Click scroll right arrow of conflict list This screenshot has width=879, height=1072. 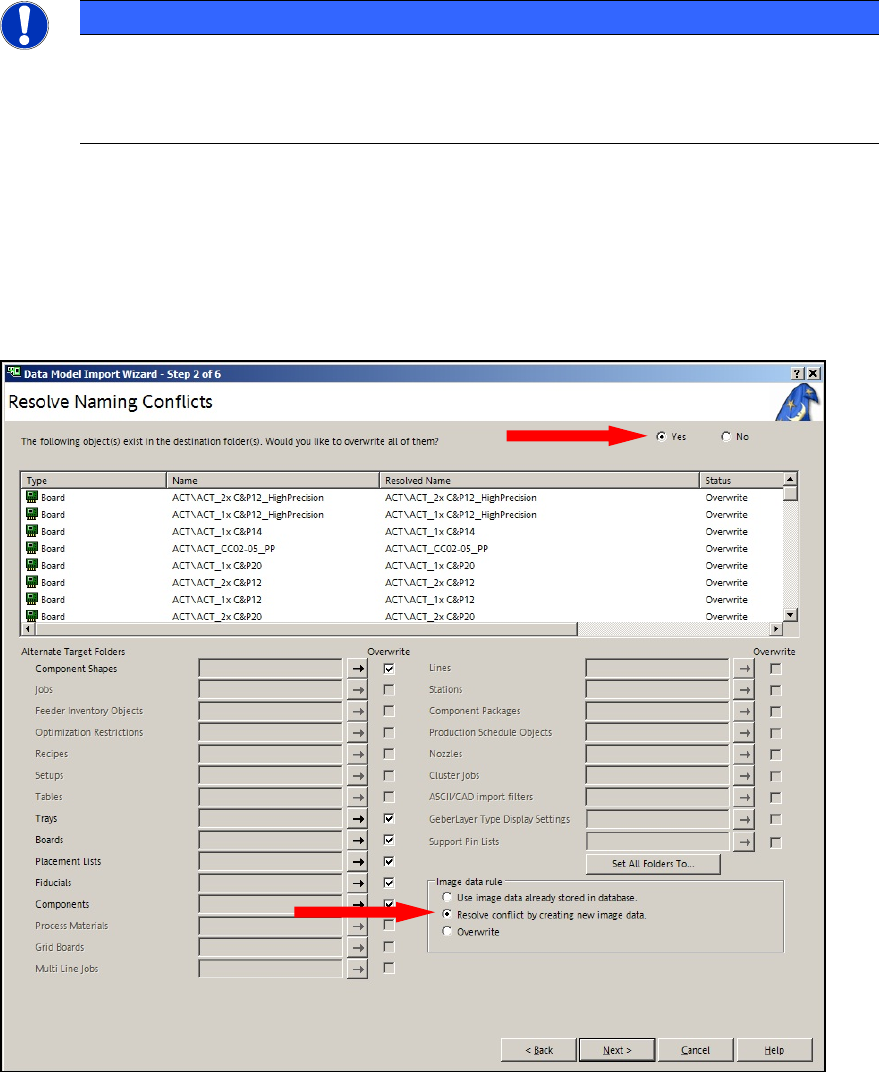pyautogui.click(x=776, y=628)
